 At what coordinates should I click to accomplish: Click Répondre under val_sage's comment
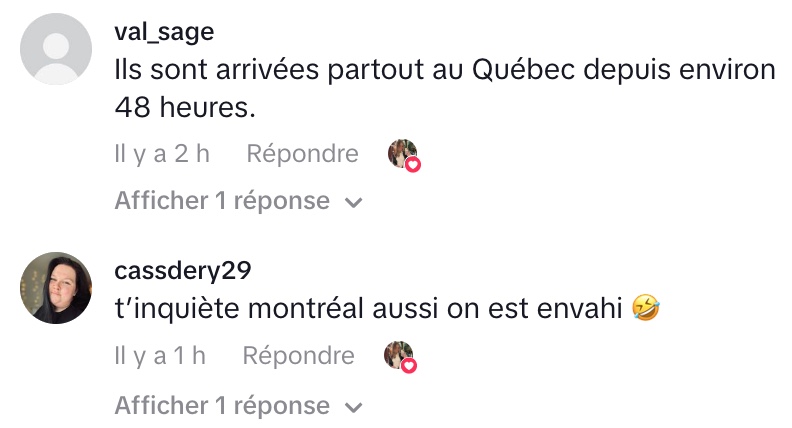click(x=302, y=154)
